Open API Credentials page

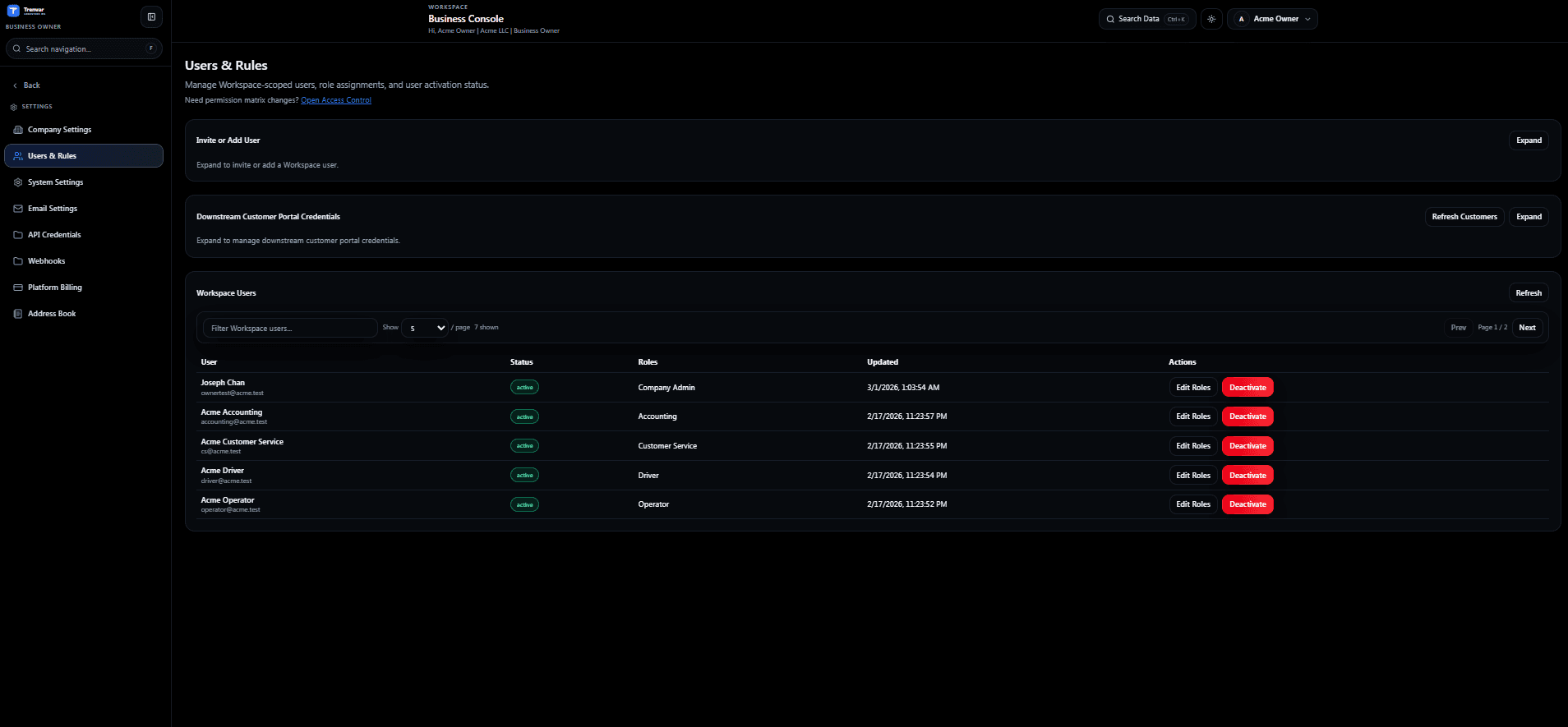click(84, 235)
